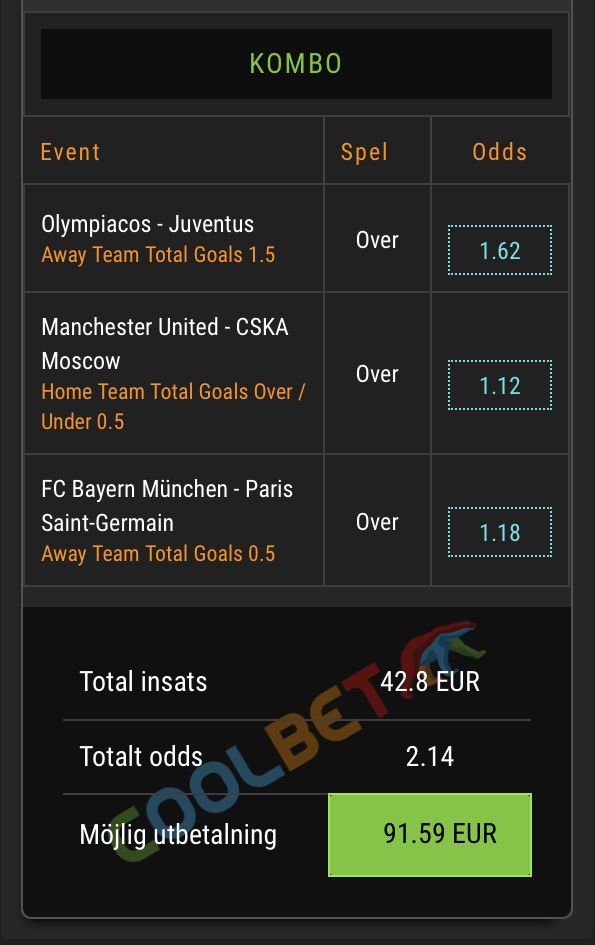595x945 pixels.
Task: Click Over selection in the Manchester United row
Action: (x=377, y=374)
